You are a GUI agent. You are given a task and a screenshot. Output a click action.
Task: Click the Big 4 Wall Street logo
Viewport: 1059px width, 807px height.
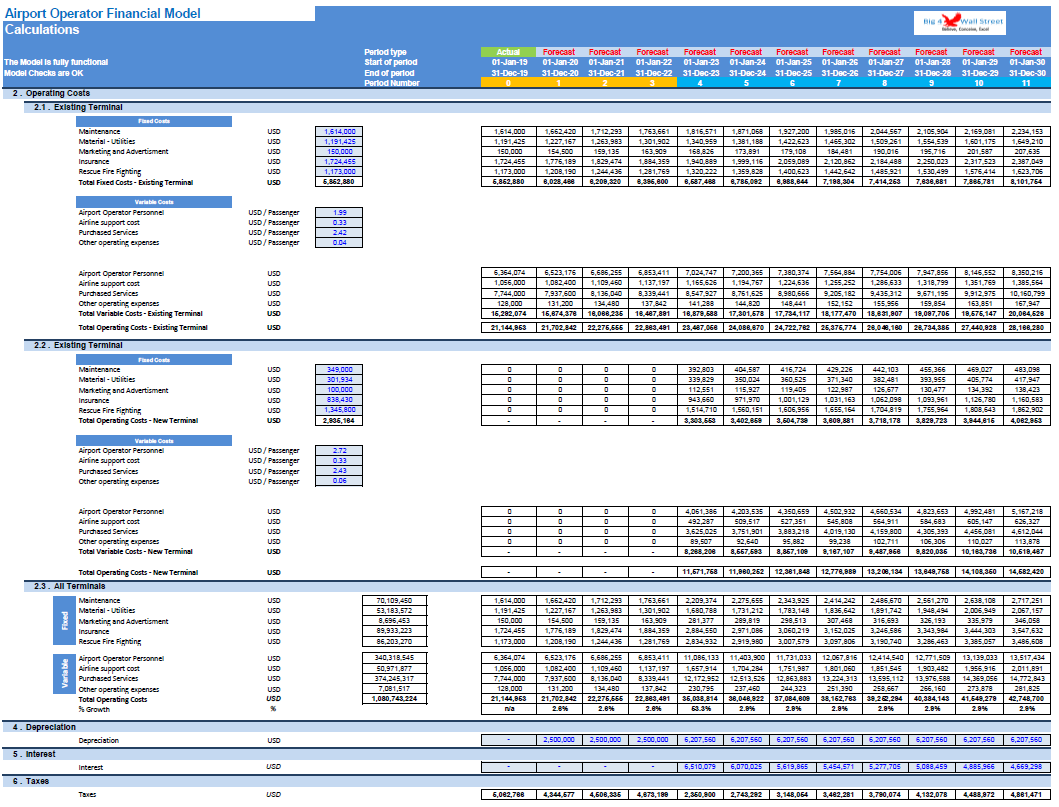point(960,24)
